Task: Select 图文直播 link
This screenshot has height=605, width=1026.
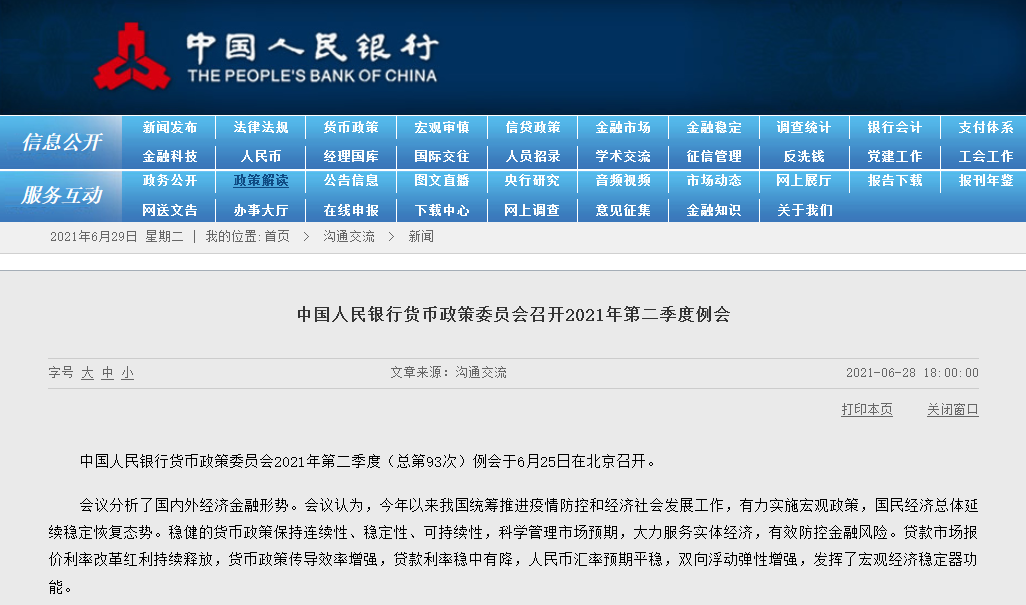Action: tap(442, 181)
